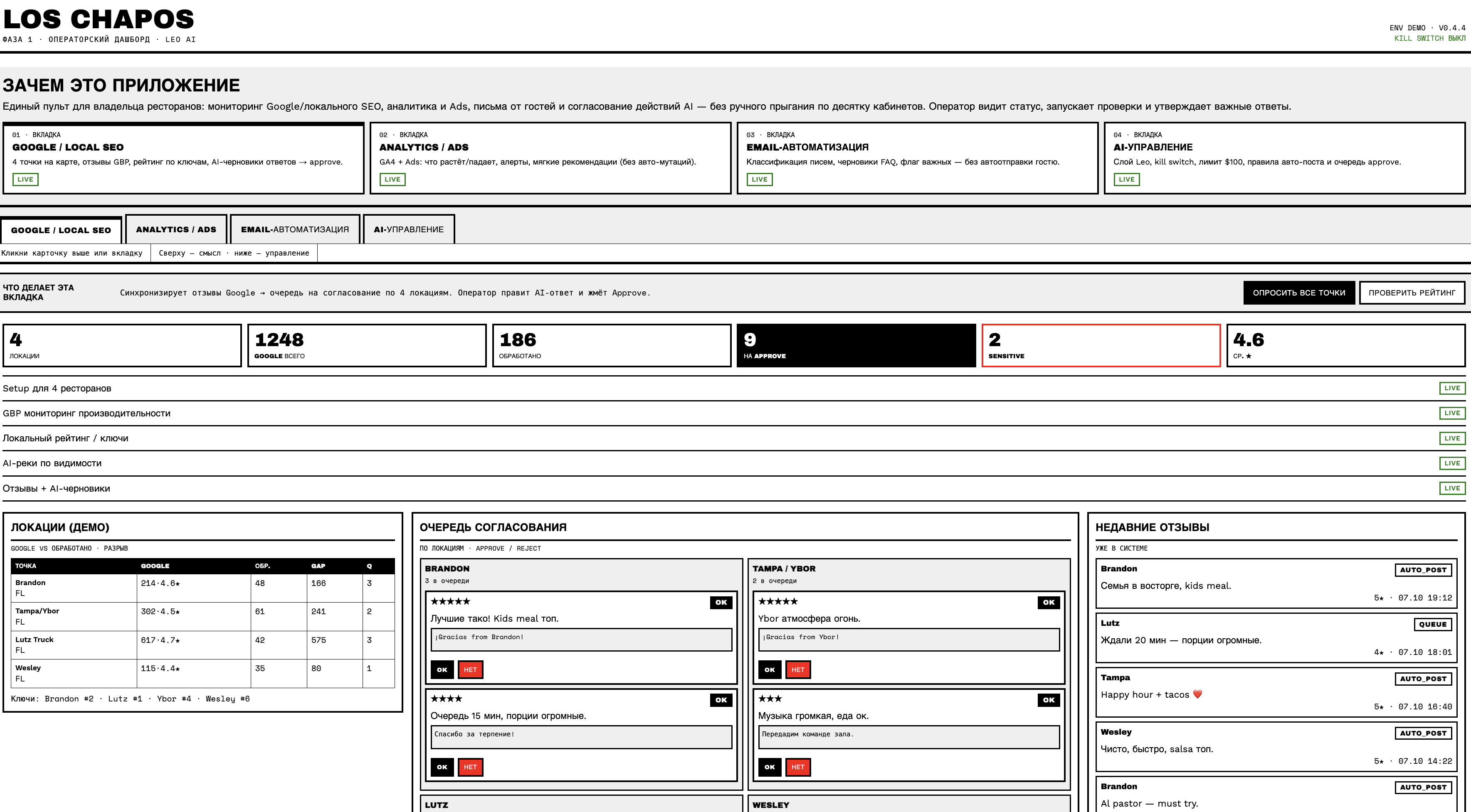Viewport: 1471px width, 812px height.
Task: Edit the '¡Gracias from Brandon!' reply field
Action: 581,640
